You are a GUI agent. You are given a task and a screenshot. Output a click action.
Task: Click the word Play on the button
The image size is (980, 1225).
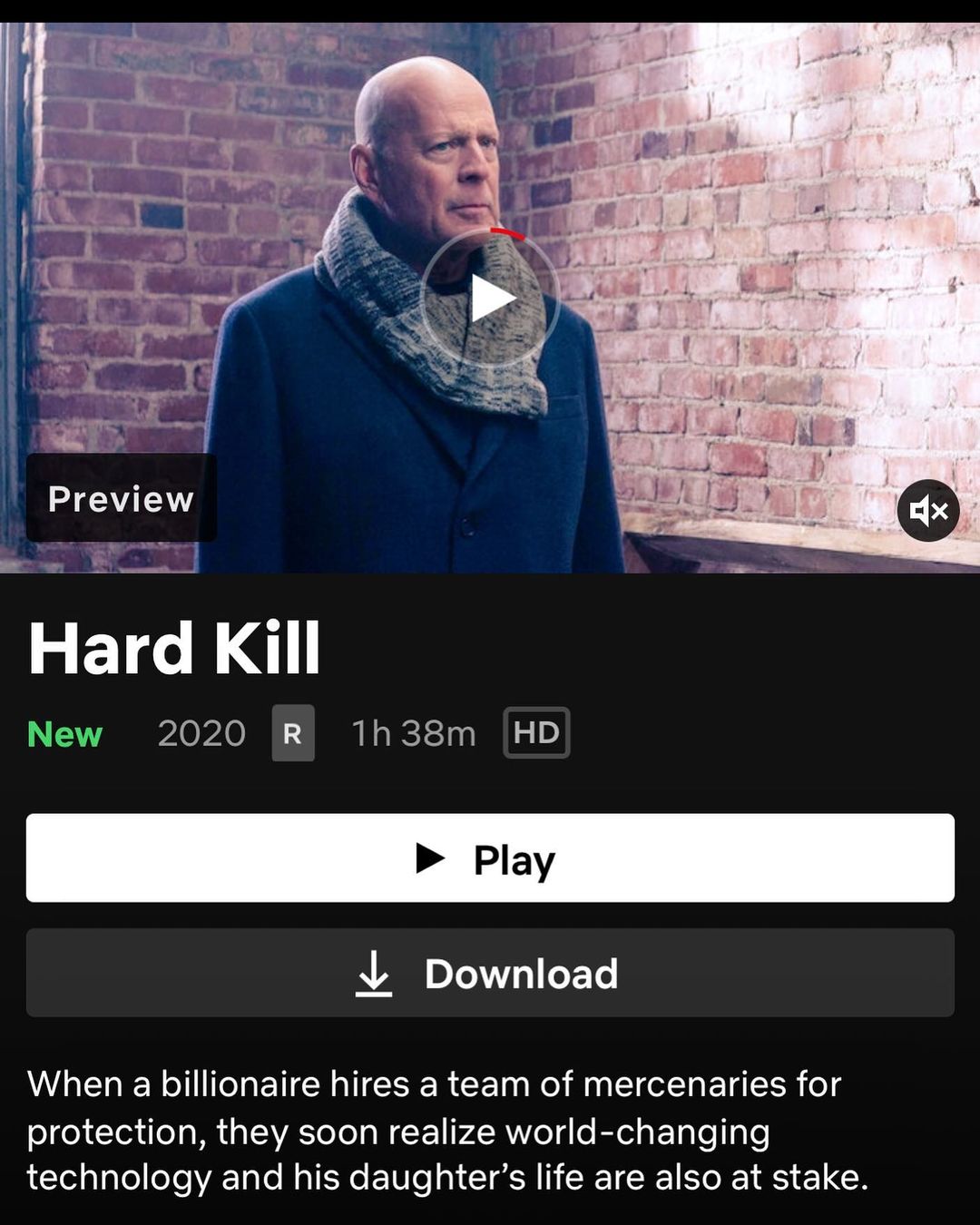pos(514,860)
